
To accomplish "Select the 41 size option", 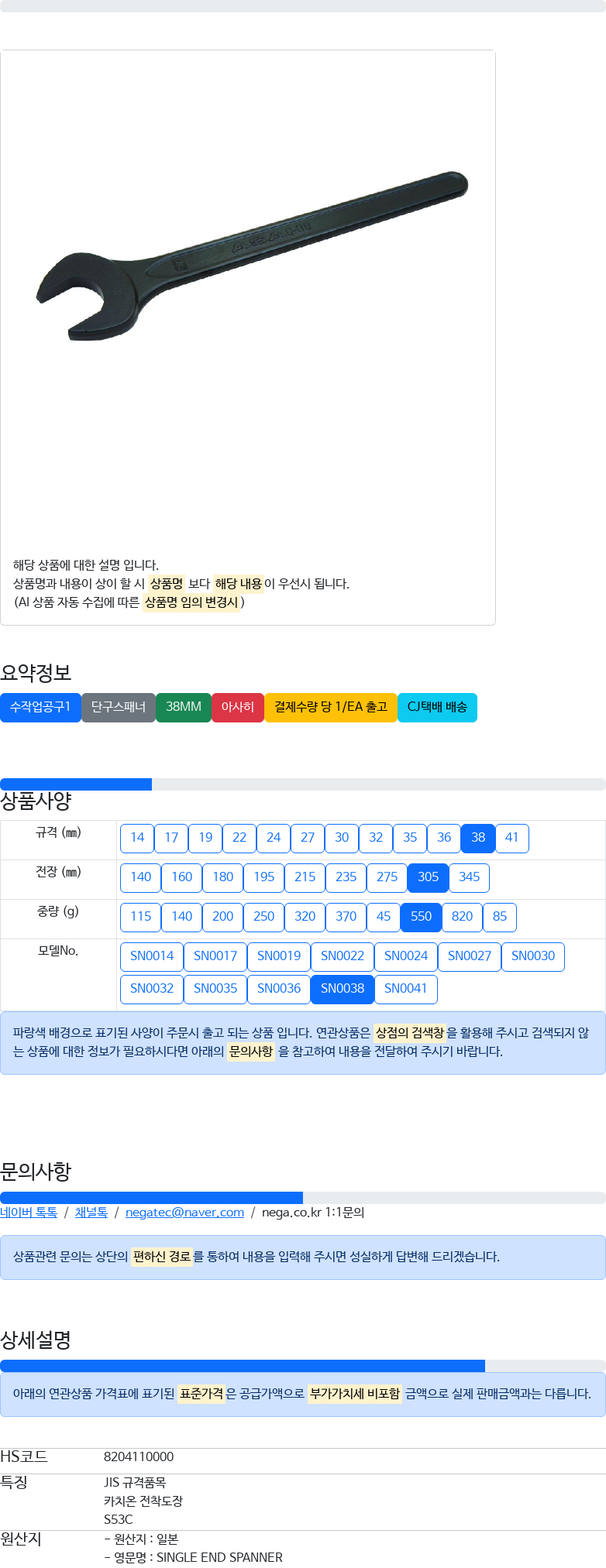I will pyautogui.click(x=512, y=838).
